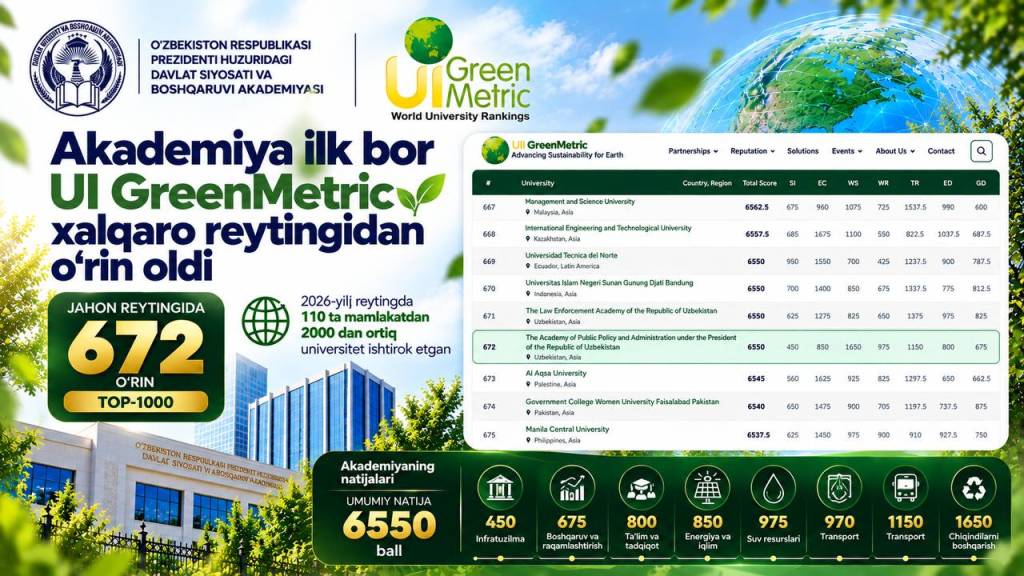
Task: Click the location pin beside Malaysia, Asia
Action: click(x=528, y=212)
